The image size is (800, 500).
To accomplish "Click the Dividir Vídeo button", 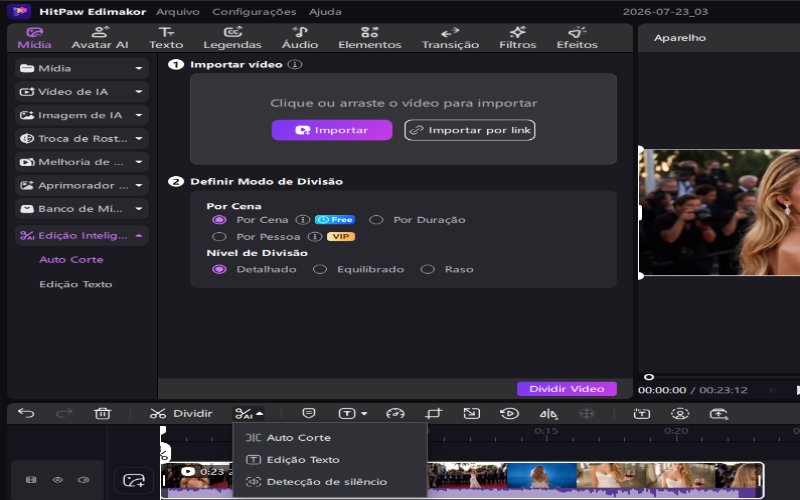I will pos(566,389).
